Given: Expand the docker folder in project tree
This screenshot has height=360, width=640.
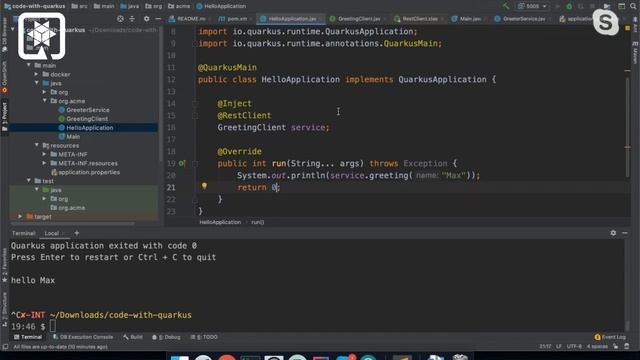Looking at the screenshot, I should 37,74.
